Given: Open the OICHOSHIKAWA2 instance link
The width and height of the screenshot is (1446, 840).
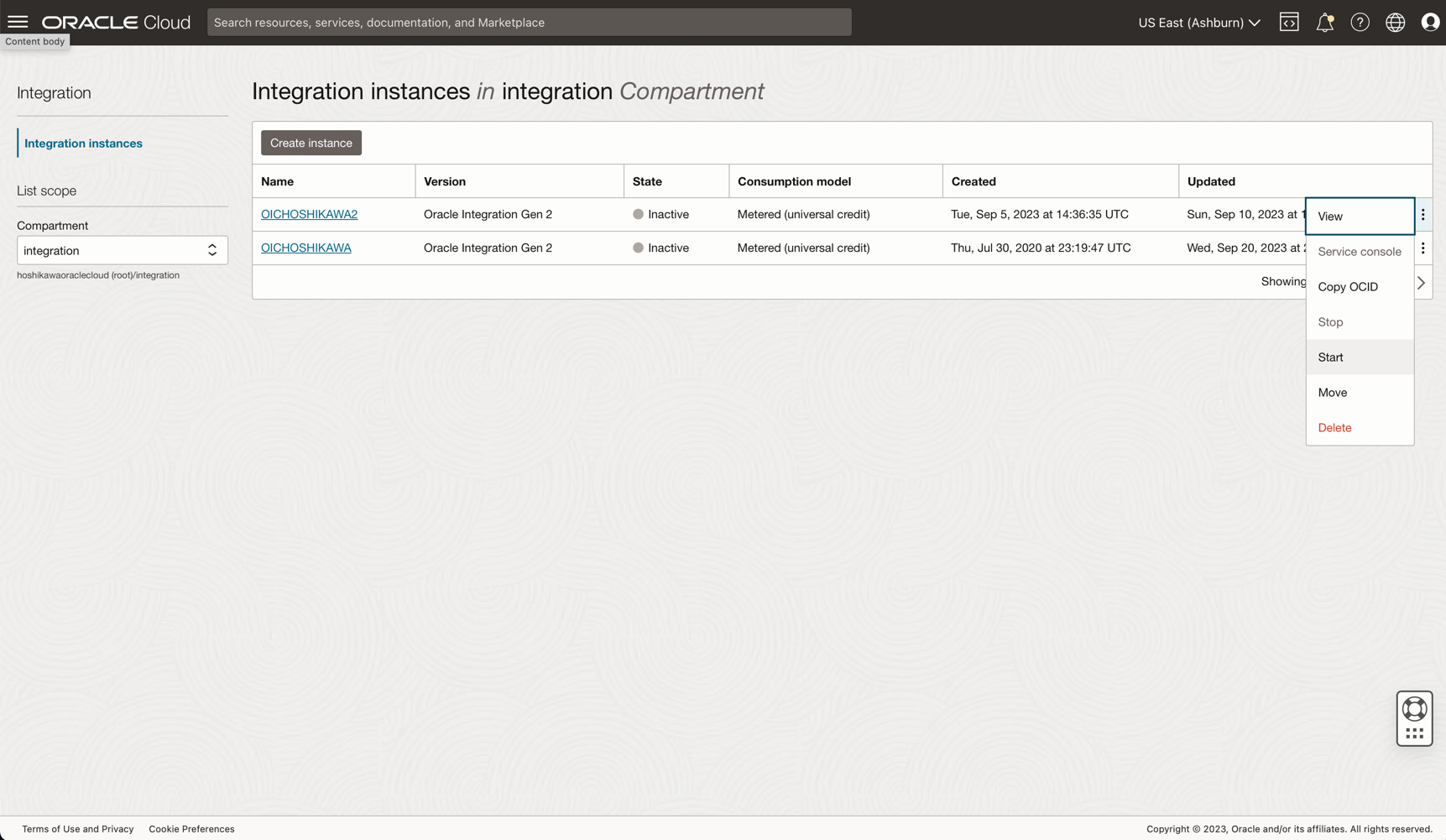Looking at the screenshot, I should 308,214.
